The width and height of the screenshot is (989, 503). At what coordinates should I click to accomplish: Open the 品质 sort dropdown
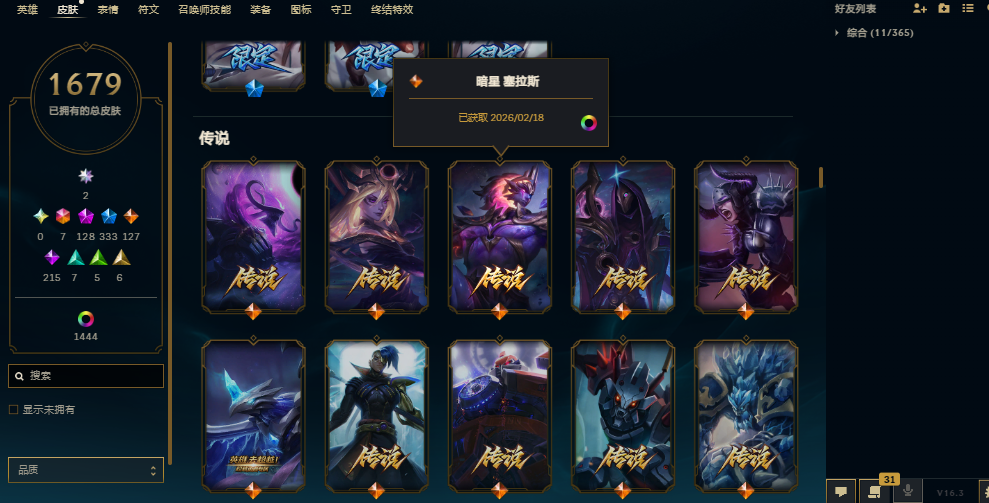[x=86, y=470]
